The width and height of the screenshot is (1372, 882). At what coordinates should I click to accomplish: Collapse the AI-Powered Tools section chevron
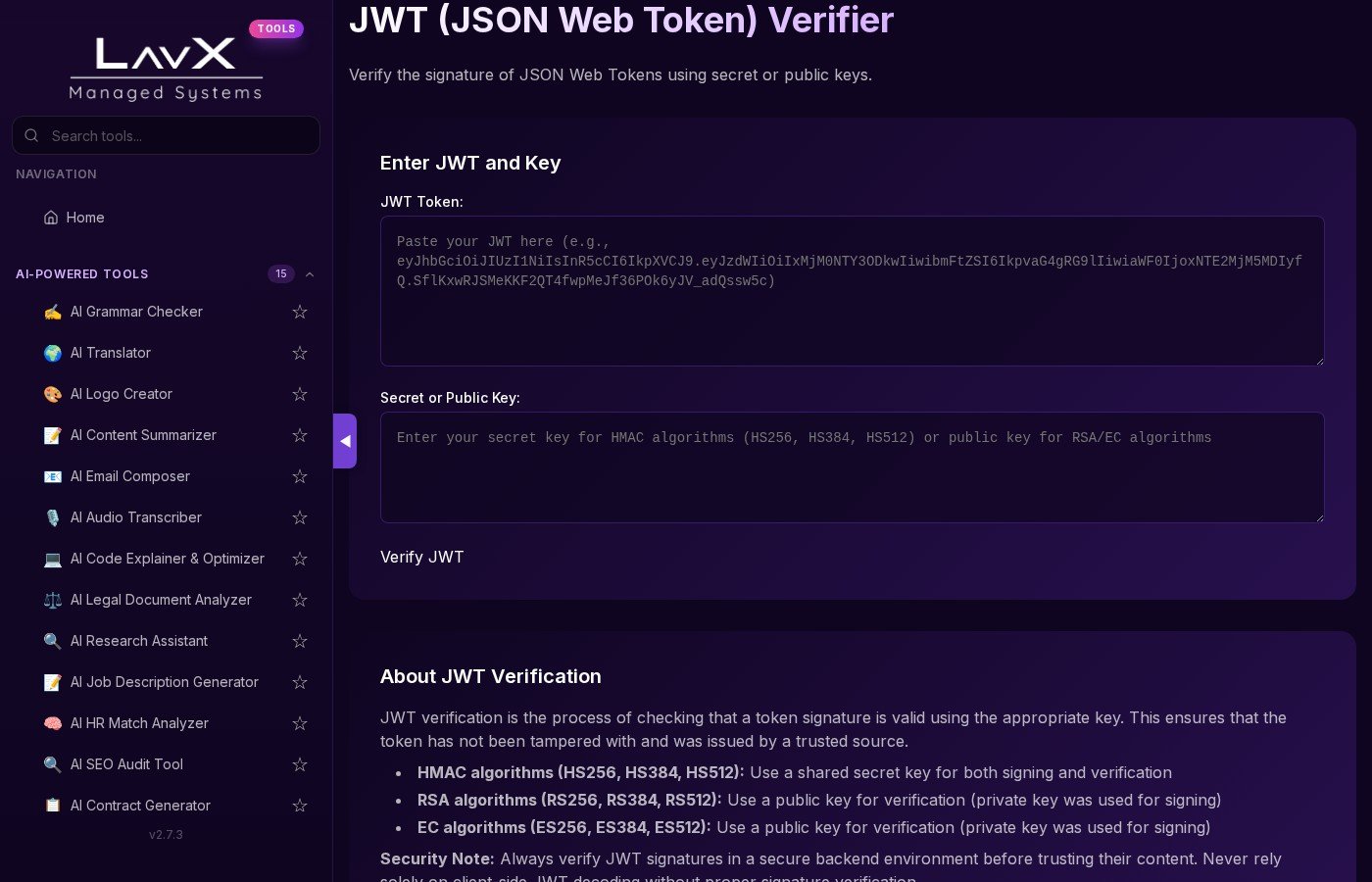[x=310, y=274]
